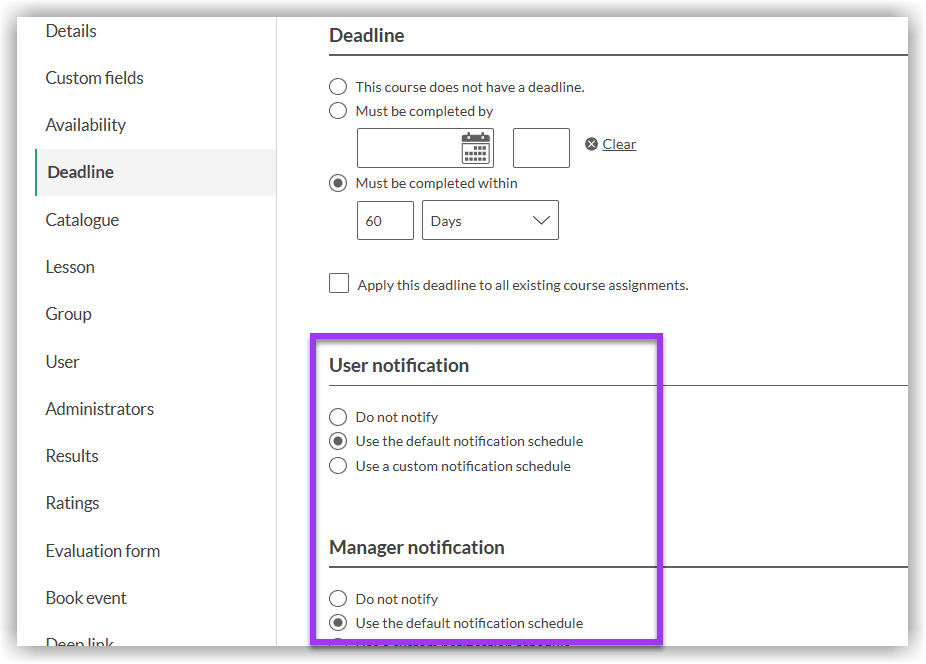Click the empty time box beside calendar
The width and height of the screenshot is (926, 664).
(541, 148)
